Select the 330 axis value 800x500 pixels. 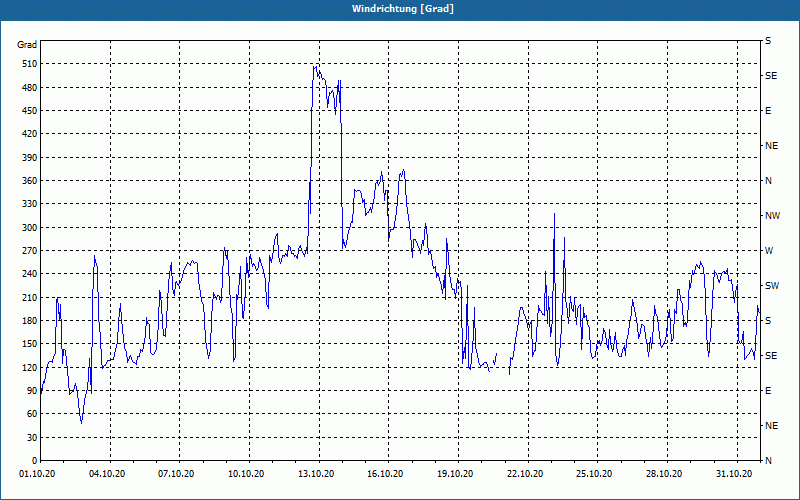click(x=30, y=204)
